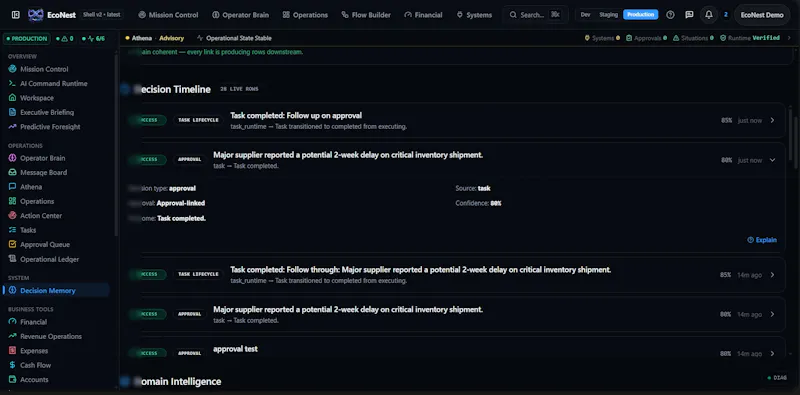Viewport: 800px width, 395px height.
Task: Open the Financial top nav tab
Action: 423,15
